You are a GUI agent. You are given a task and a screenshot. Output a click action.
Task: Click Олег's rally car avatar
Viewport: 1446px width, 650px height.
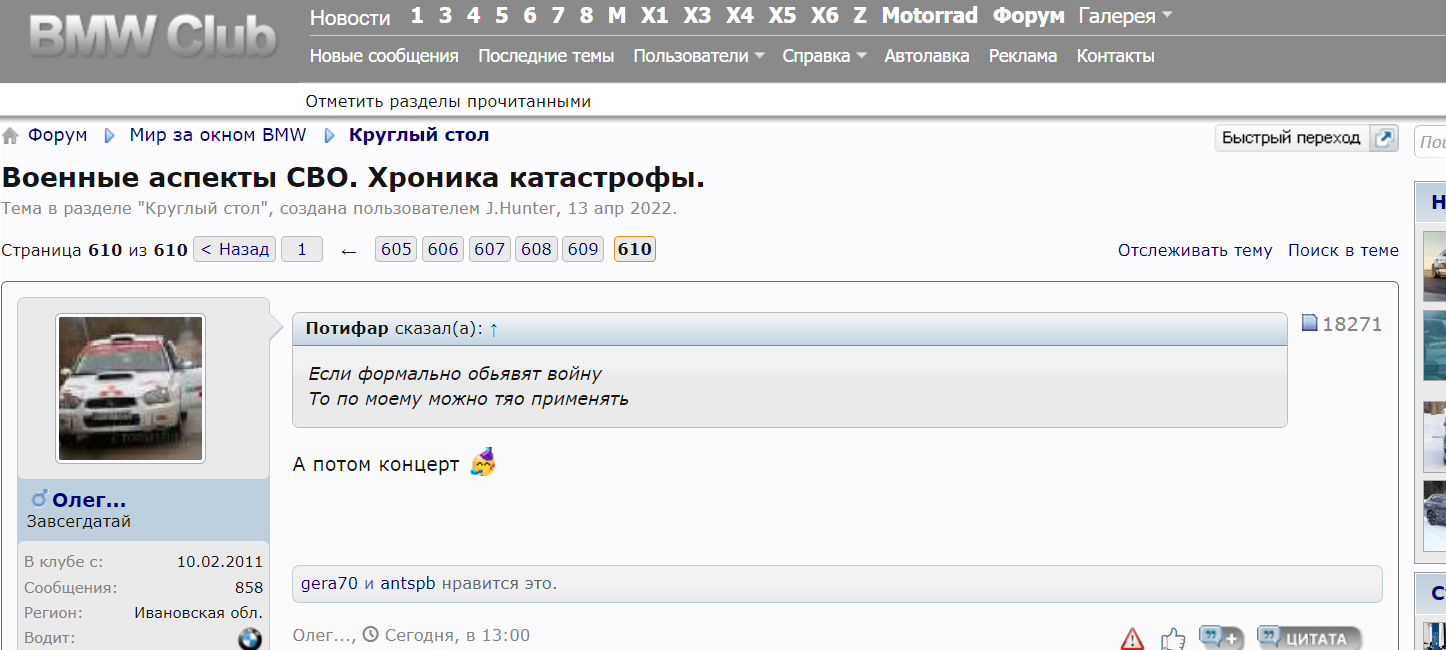[x=130, y=389]
